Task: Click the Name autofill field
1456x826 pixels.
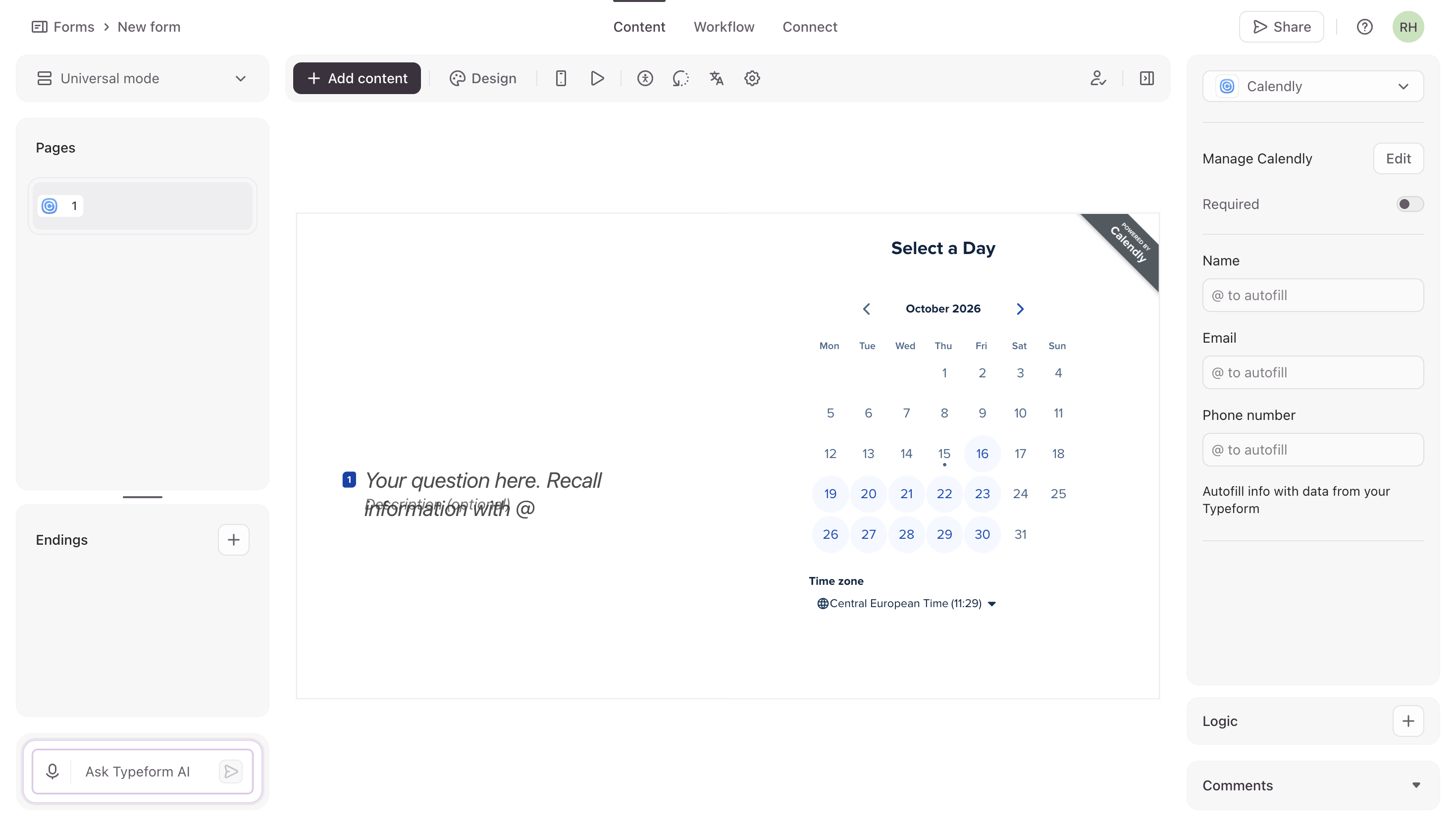Action: 1313,295
